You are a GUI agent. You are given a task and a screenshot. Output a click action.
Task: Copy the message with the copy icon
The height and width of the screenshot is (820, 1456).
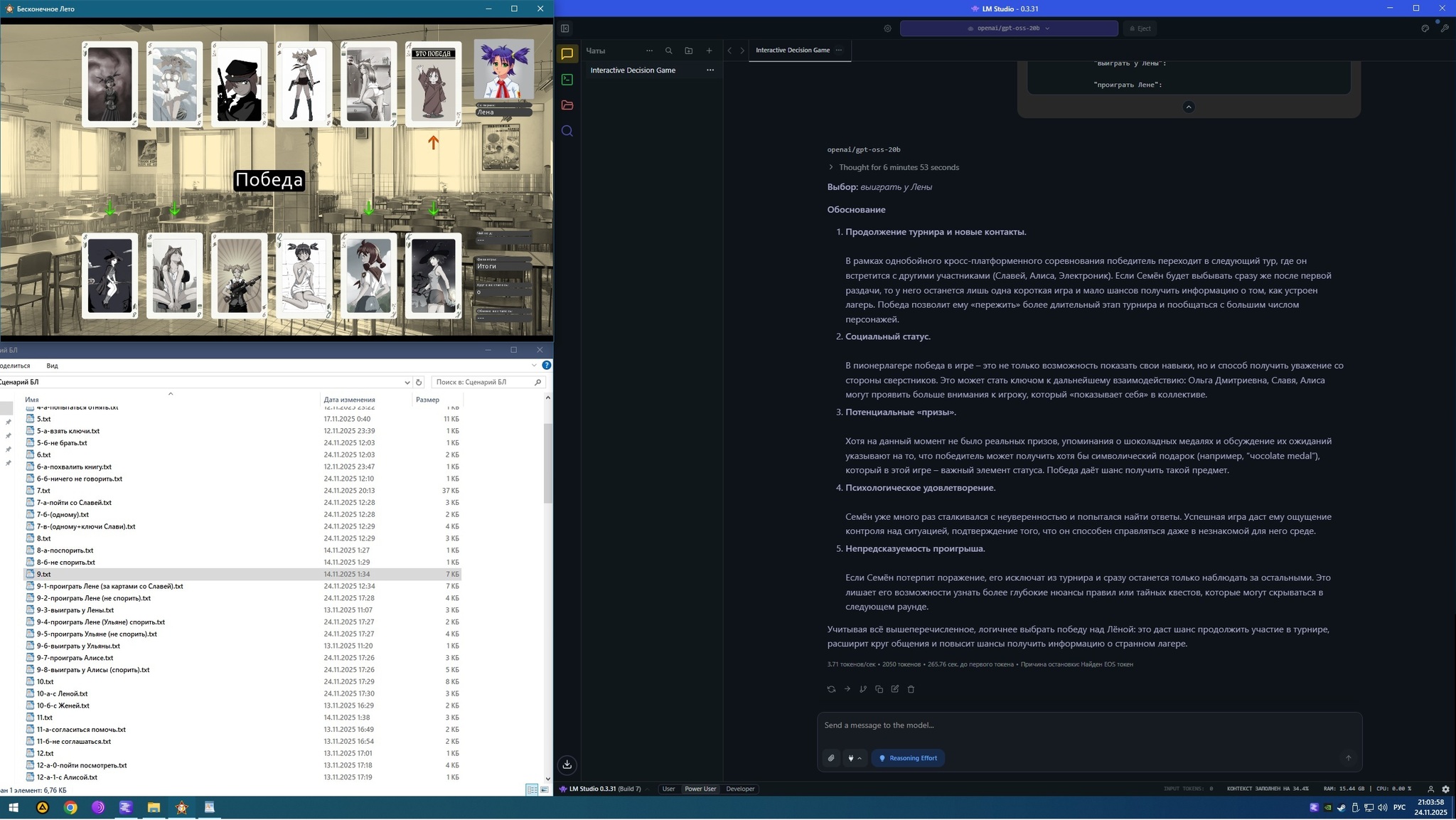click(x=879, y=689)
